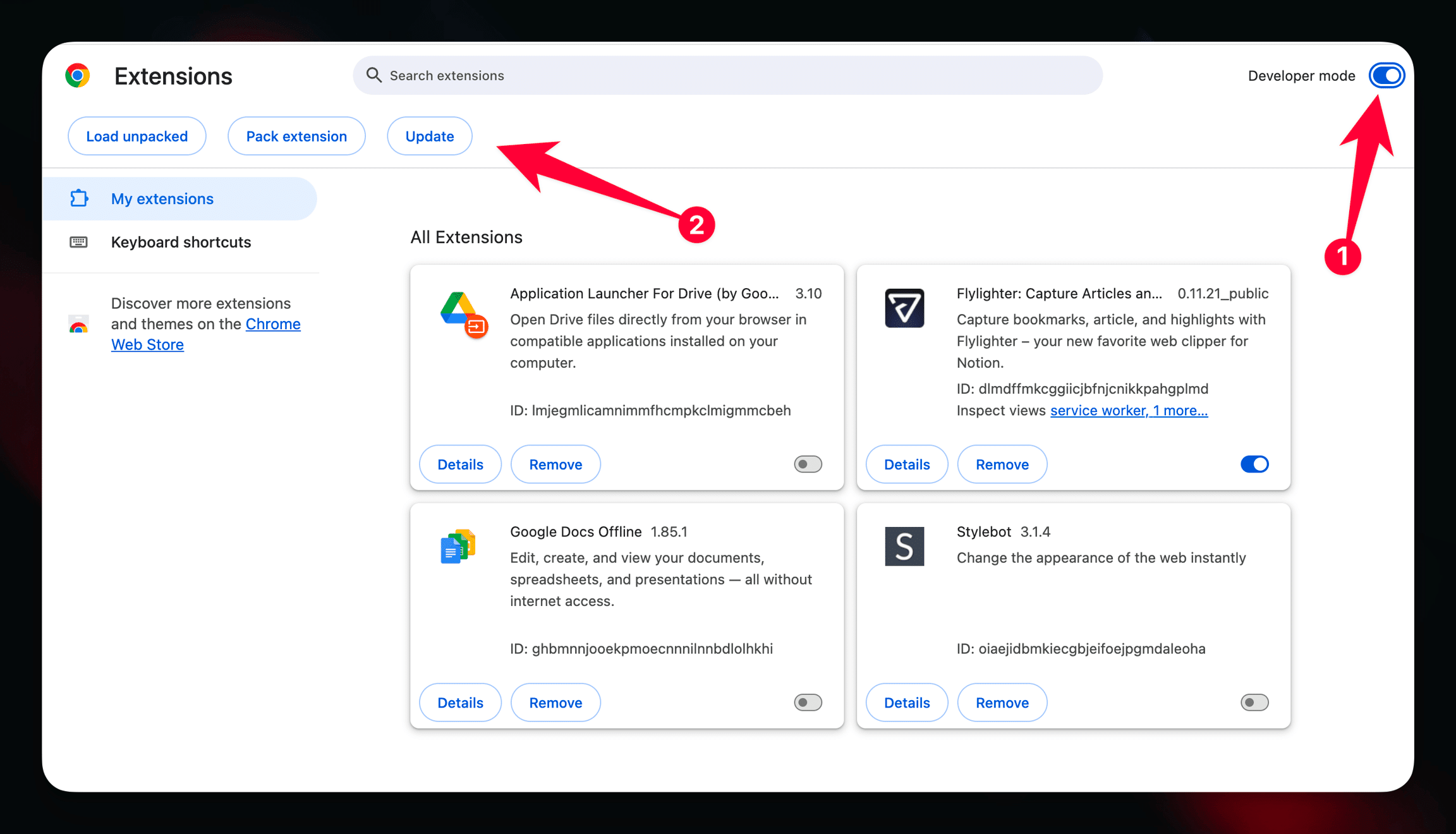1456x834 pixels.
Task: Click the Pack extension button
Action: (x=296, y=136)
